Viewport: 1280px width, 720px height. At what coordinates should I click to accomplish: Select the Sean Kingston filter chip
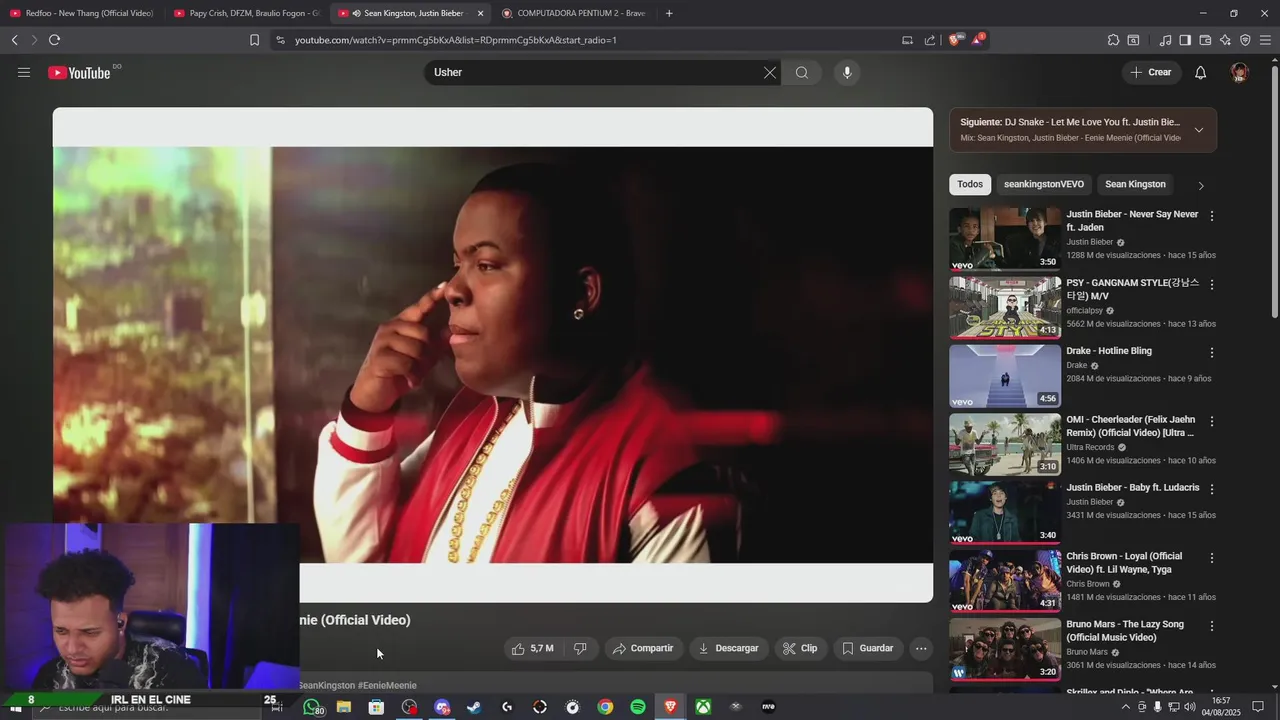[1135, 184]
